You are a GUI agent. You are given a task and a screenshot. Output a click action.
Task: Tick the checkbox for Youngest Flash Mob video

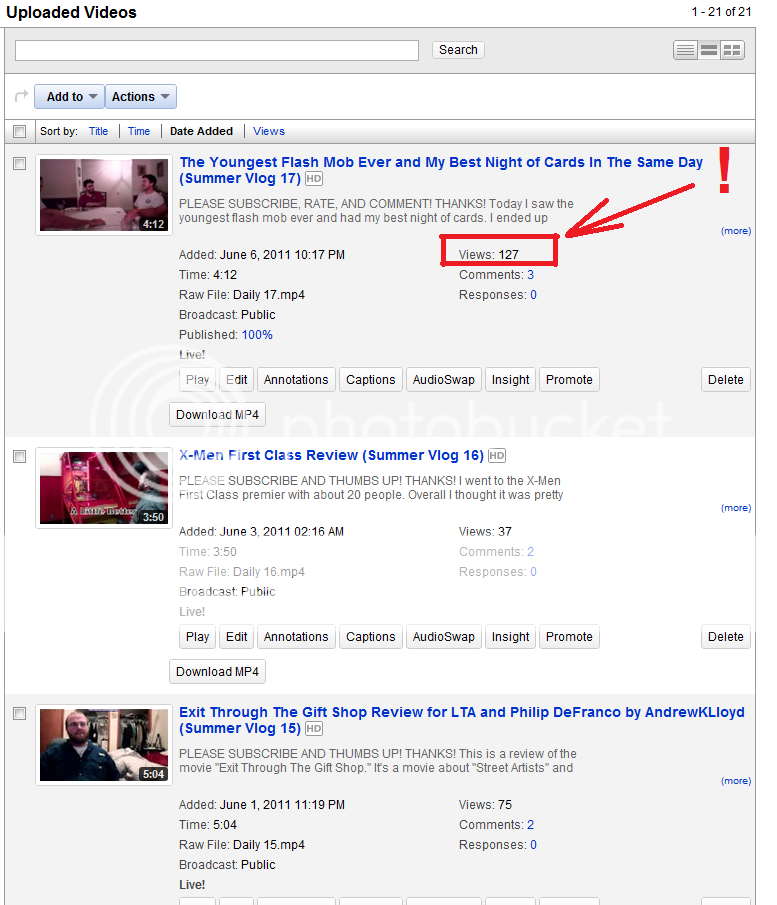pos(20,164)
